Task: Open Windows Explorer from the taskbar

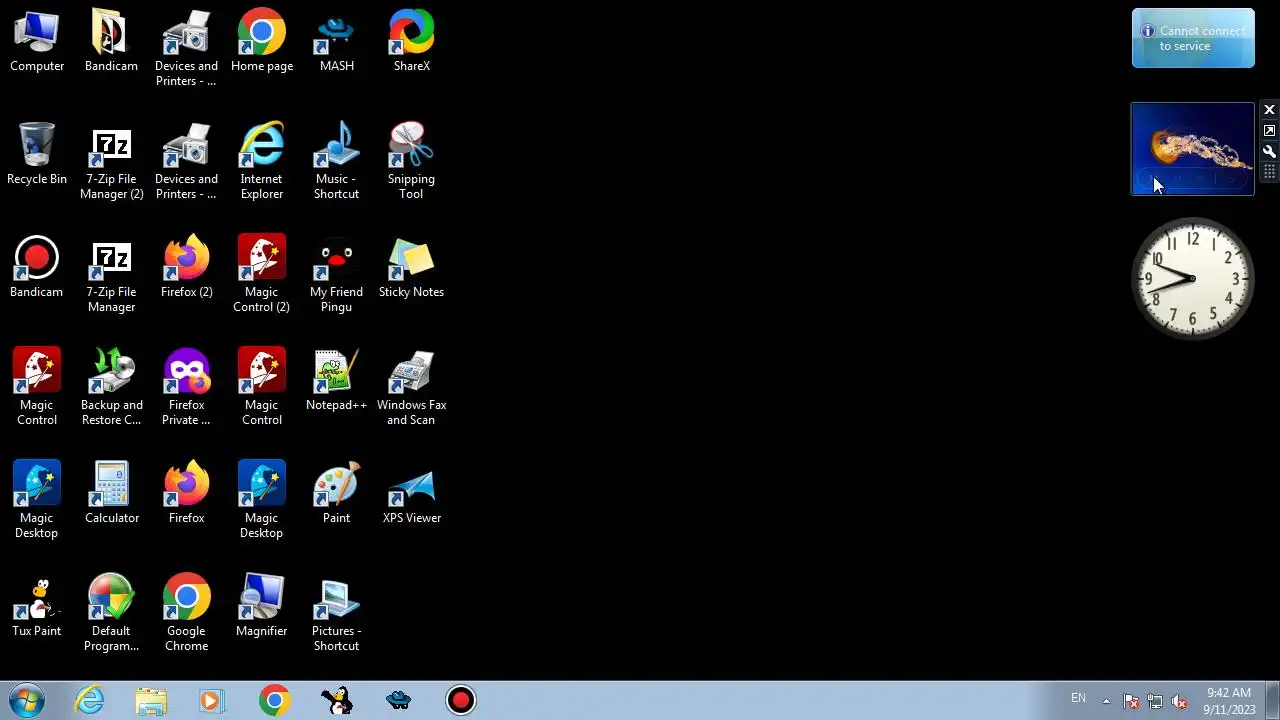Action: (x=151, y=700)
